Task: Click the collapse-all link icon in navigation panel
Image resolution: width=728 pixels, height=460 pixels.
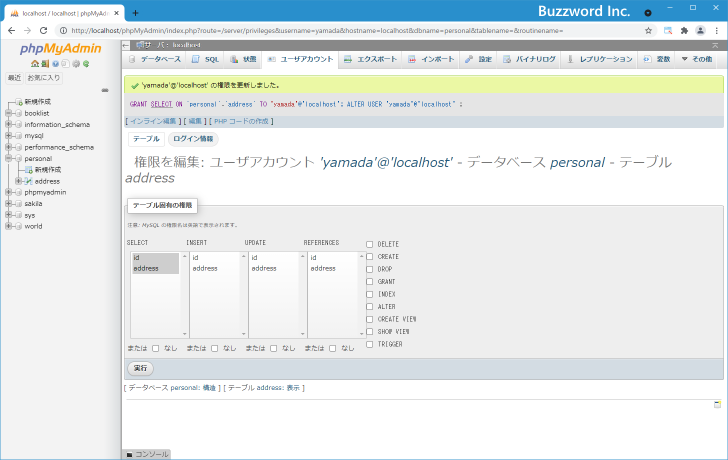Action: pyautogui.click(x=104, y=90)
